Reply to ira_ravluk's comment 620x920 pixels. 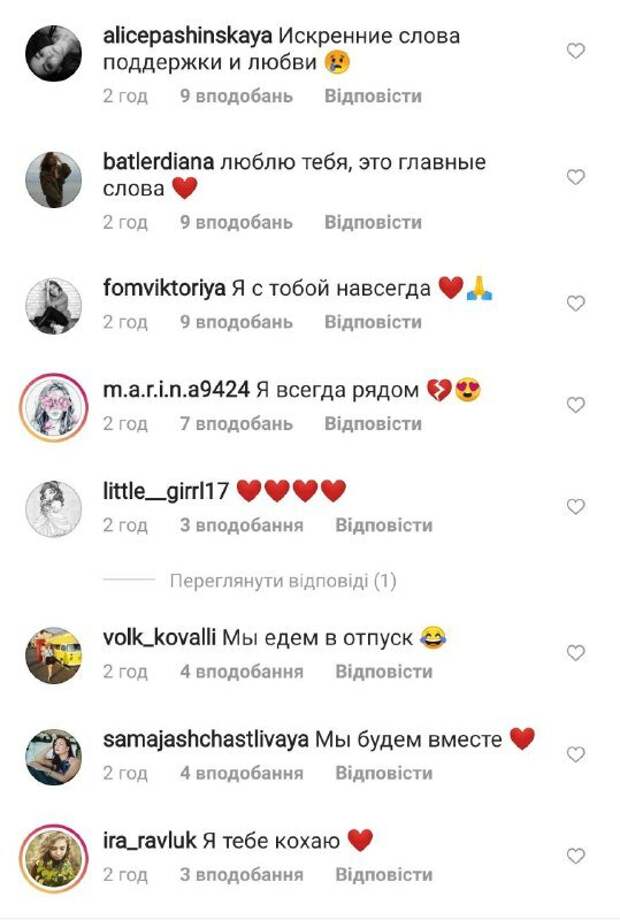[x=384, y=875]
